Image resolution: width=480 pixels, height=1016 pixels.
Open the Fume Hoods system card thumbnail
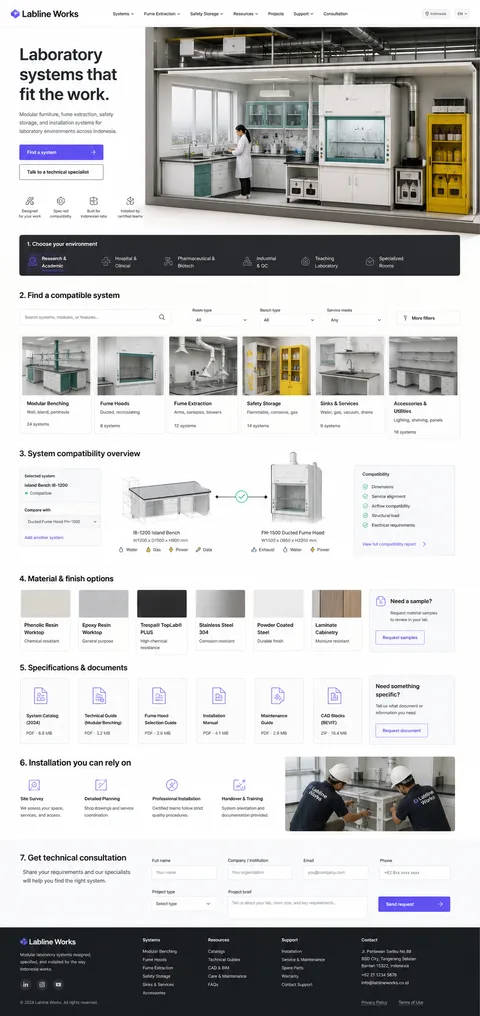point(130,366)
